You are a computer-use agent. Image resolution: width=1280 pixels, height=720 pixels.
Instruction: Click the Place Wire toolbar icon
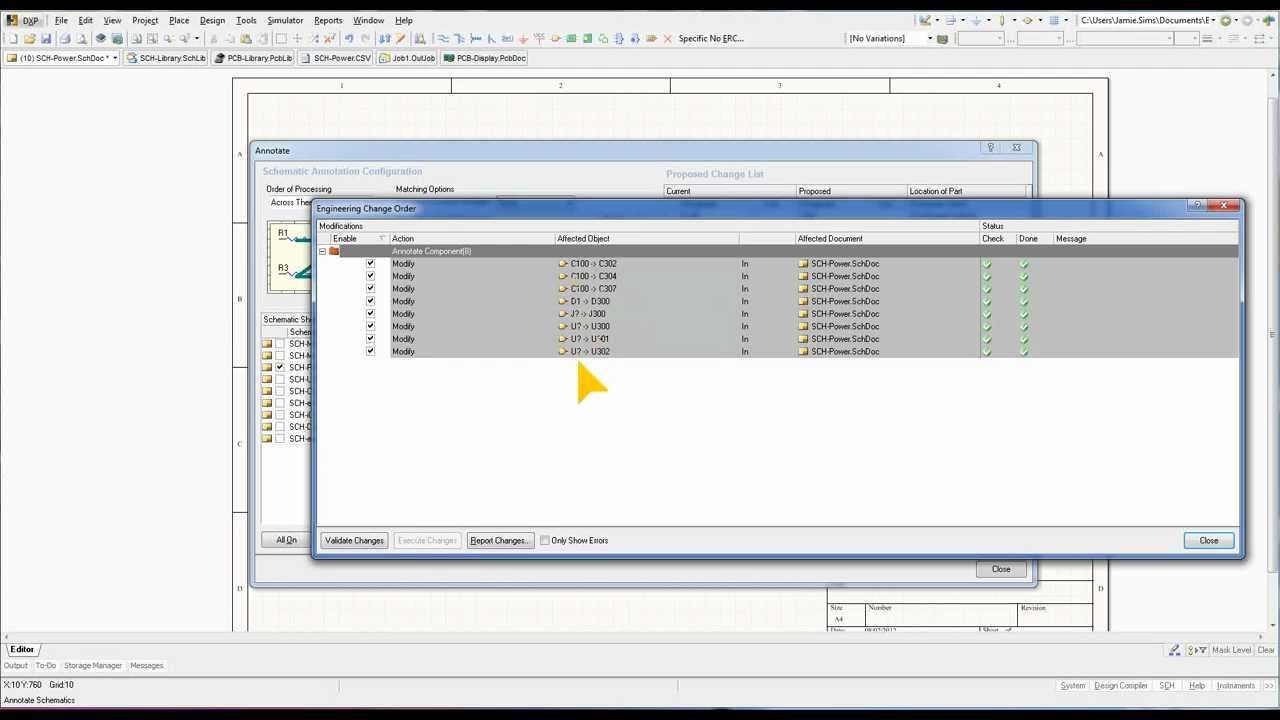click(x=444, y=39)
